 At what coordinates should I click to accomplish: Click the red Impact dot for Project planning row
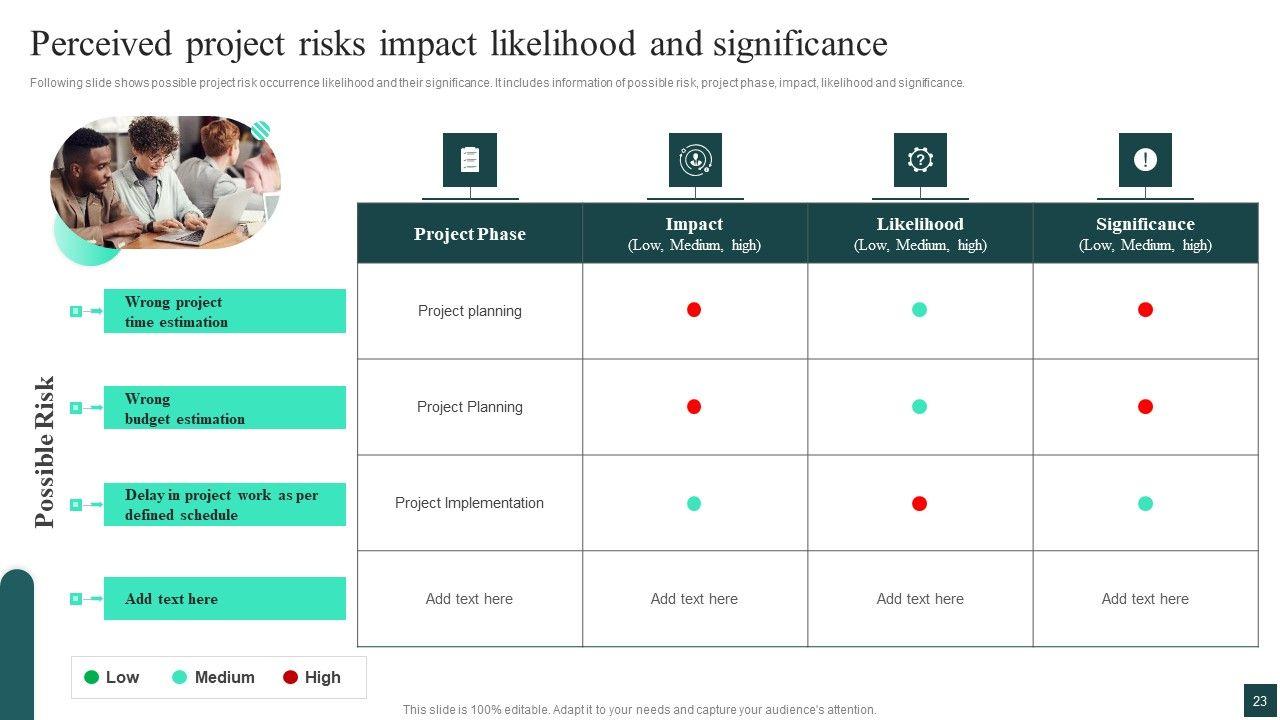click(x=694, y=310)
